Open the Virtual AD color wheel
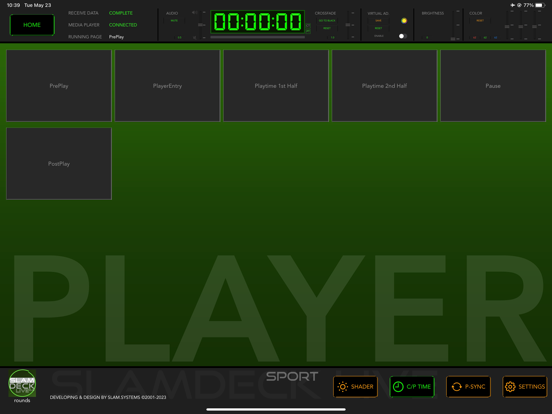The width and height of the screenshot is (552, 414). tap(404, 21)
